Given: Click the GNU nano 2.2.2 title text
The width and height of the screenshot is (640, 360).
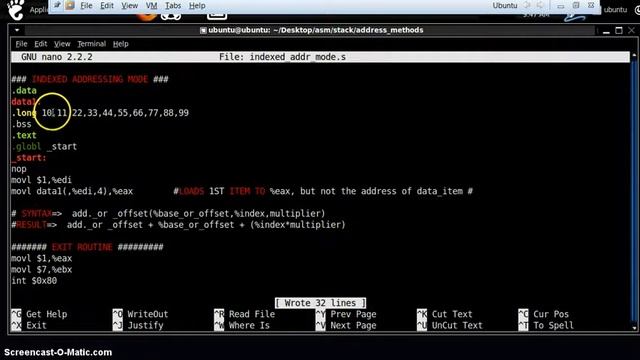Looking at the screenshot, I should pyautogui.click(x=57, y=57).
